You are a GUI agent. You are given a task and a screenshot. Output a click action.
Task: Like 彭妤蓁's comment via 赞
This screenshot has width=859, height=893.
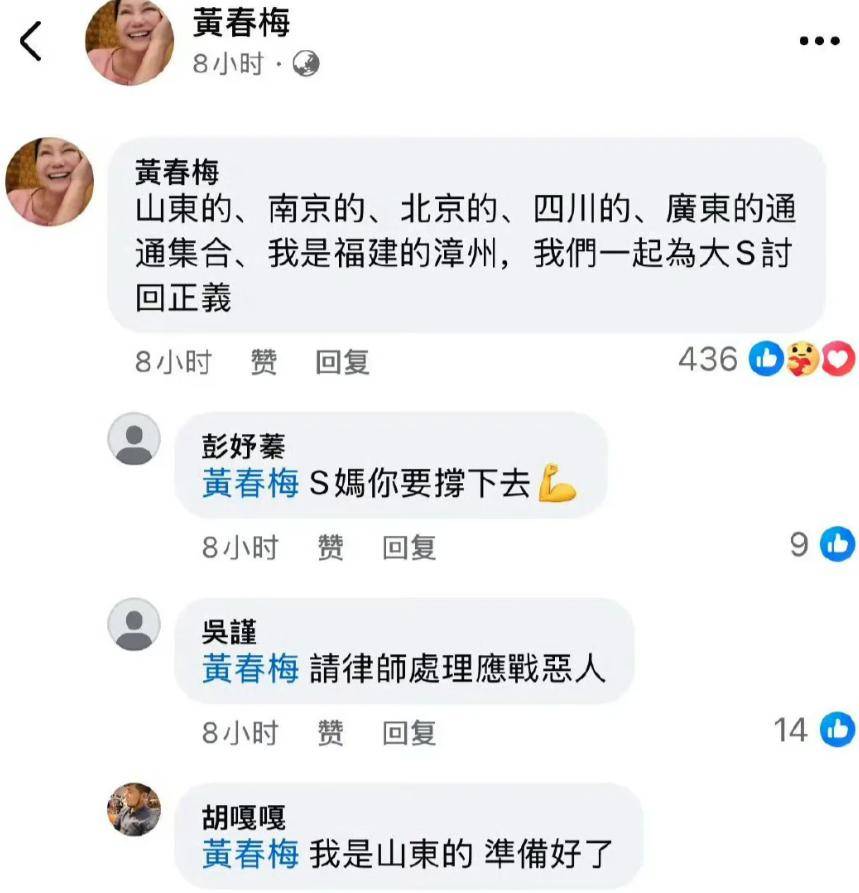coord(330,548)
